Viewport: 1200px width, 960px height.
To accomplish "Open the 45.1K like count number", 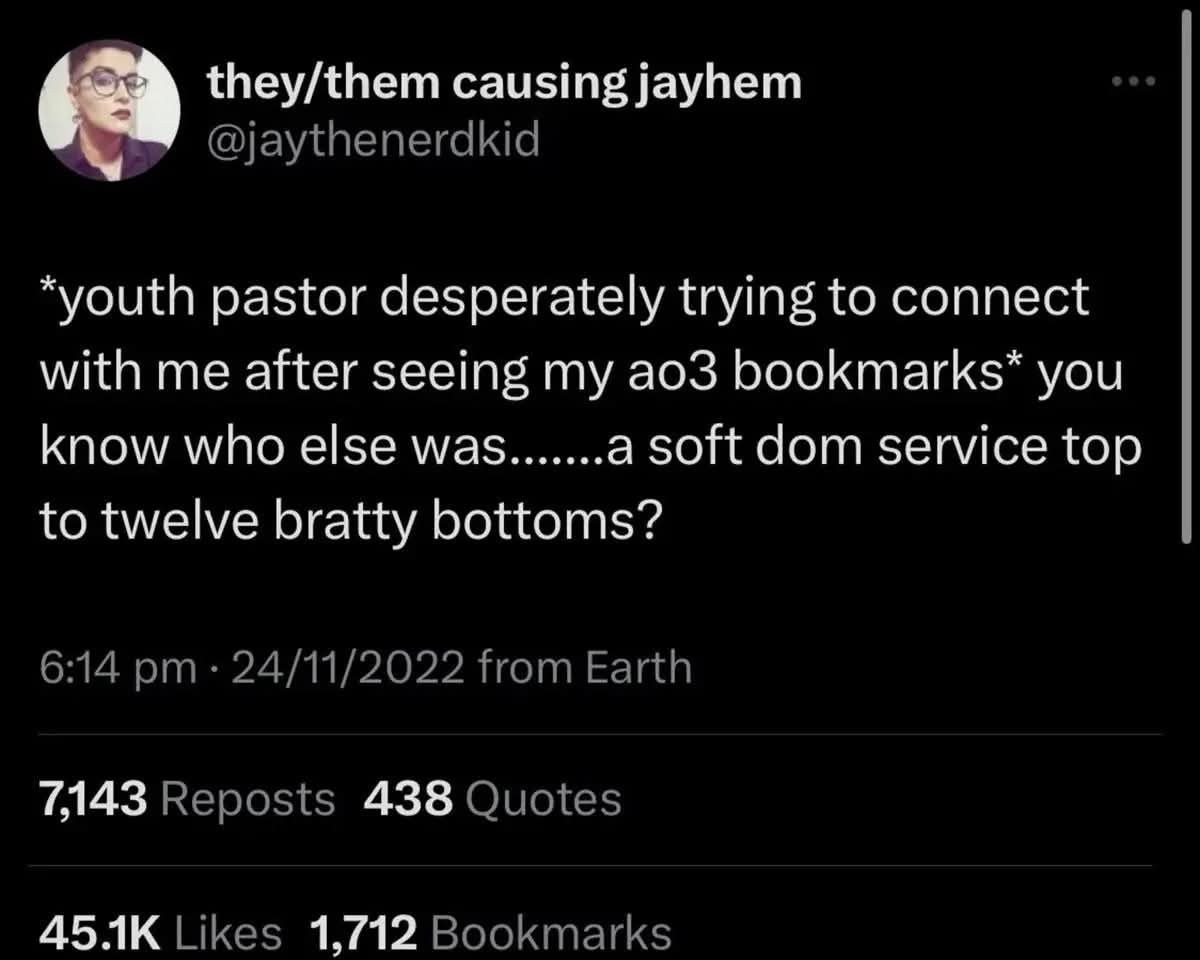I will pos(100,933).
